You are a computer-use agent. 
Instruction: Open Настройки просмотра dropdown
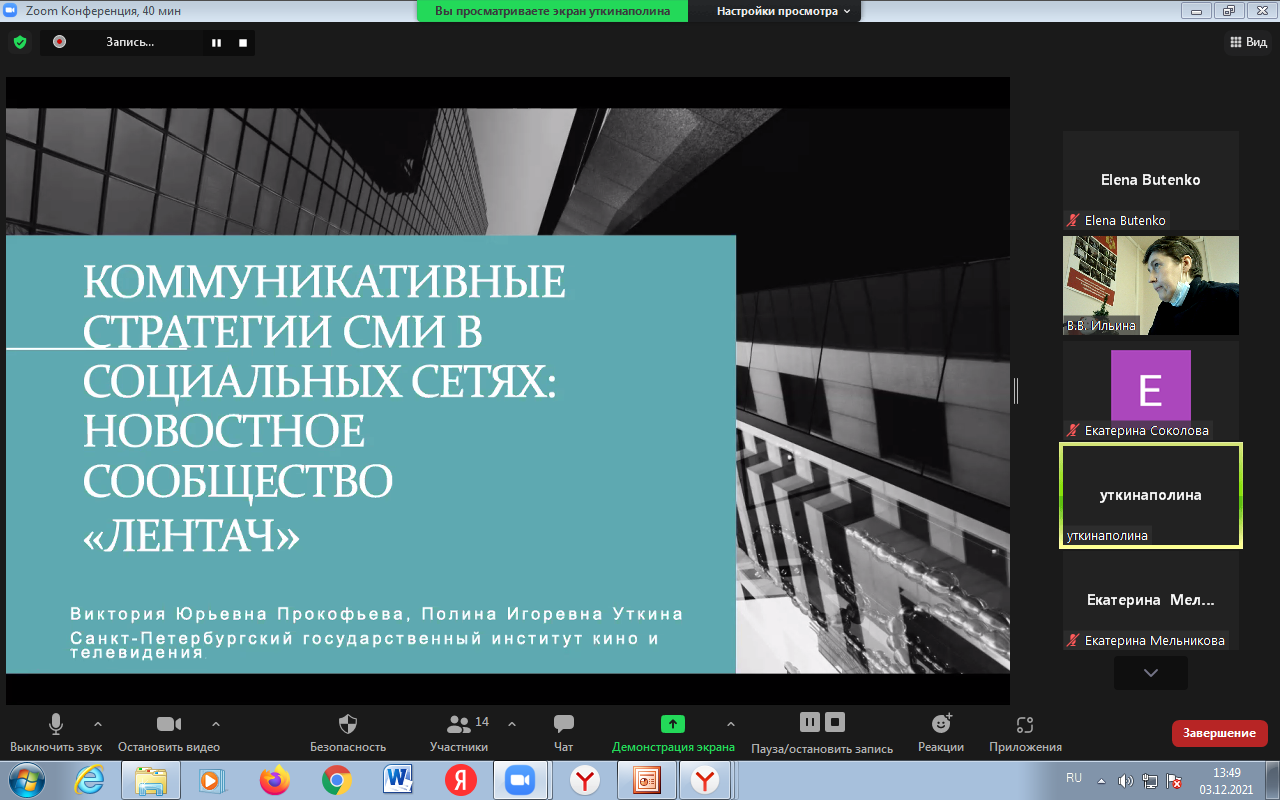coord(783,11)
